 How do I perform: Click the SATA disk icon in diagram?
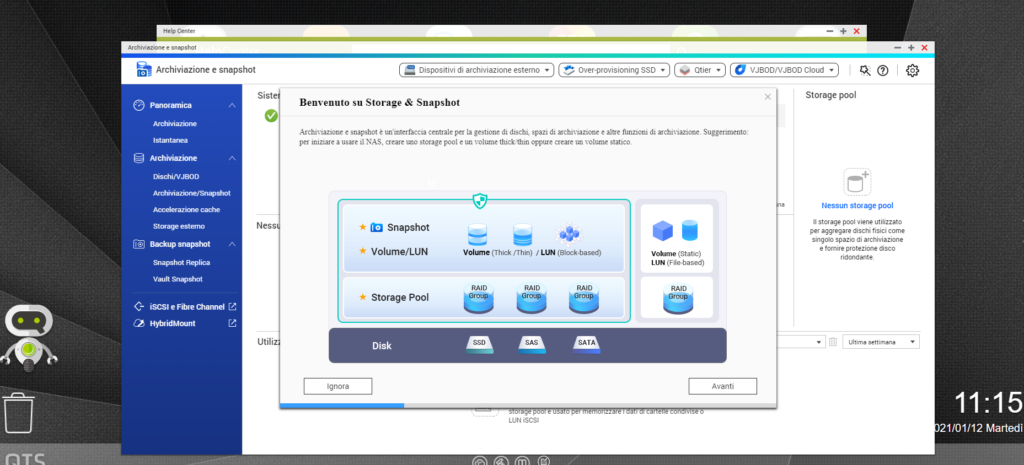586,345
